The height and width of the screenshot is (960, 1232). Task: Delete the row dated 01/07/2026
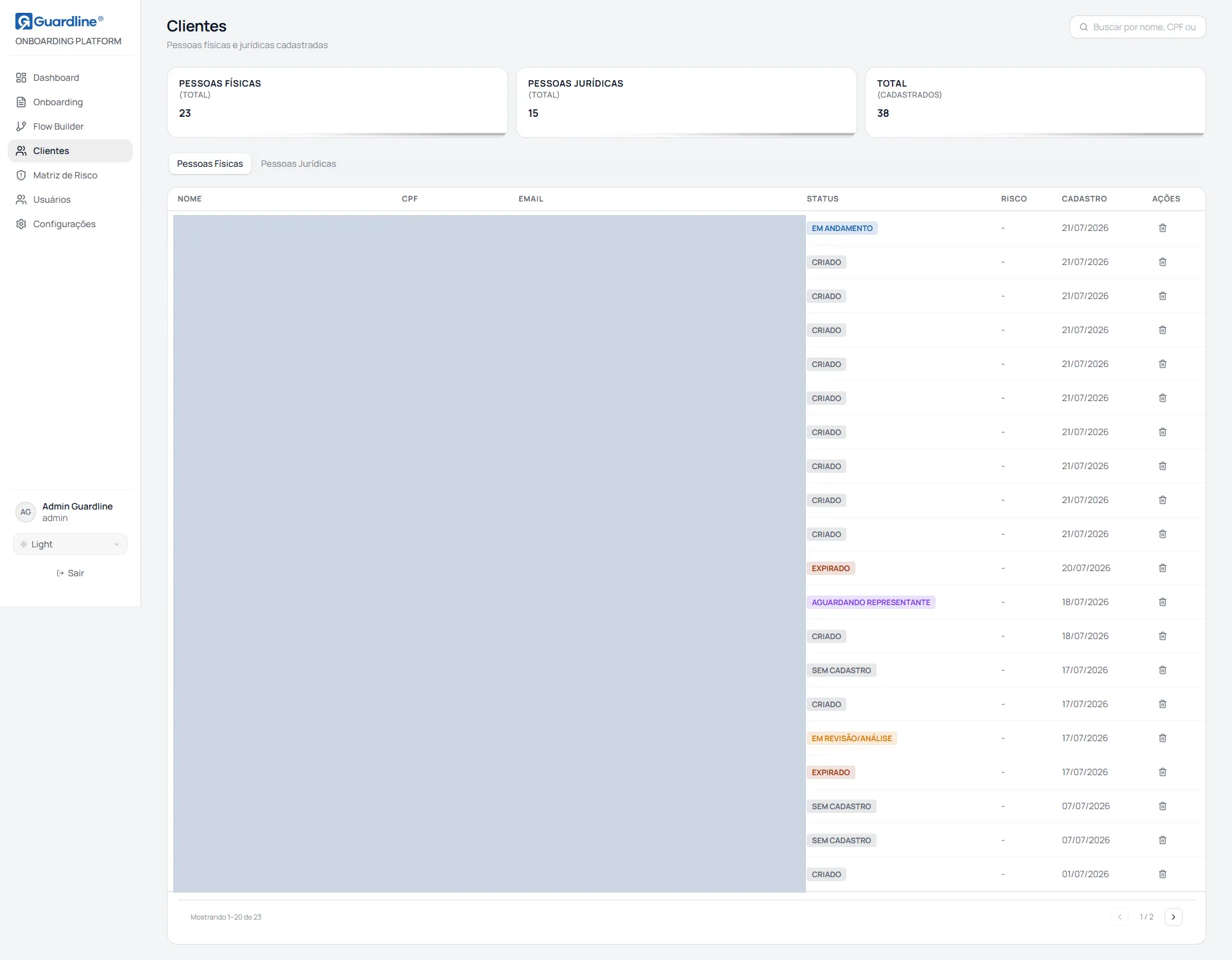point(1163,874)
